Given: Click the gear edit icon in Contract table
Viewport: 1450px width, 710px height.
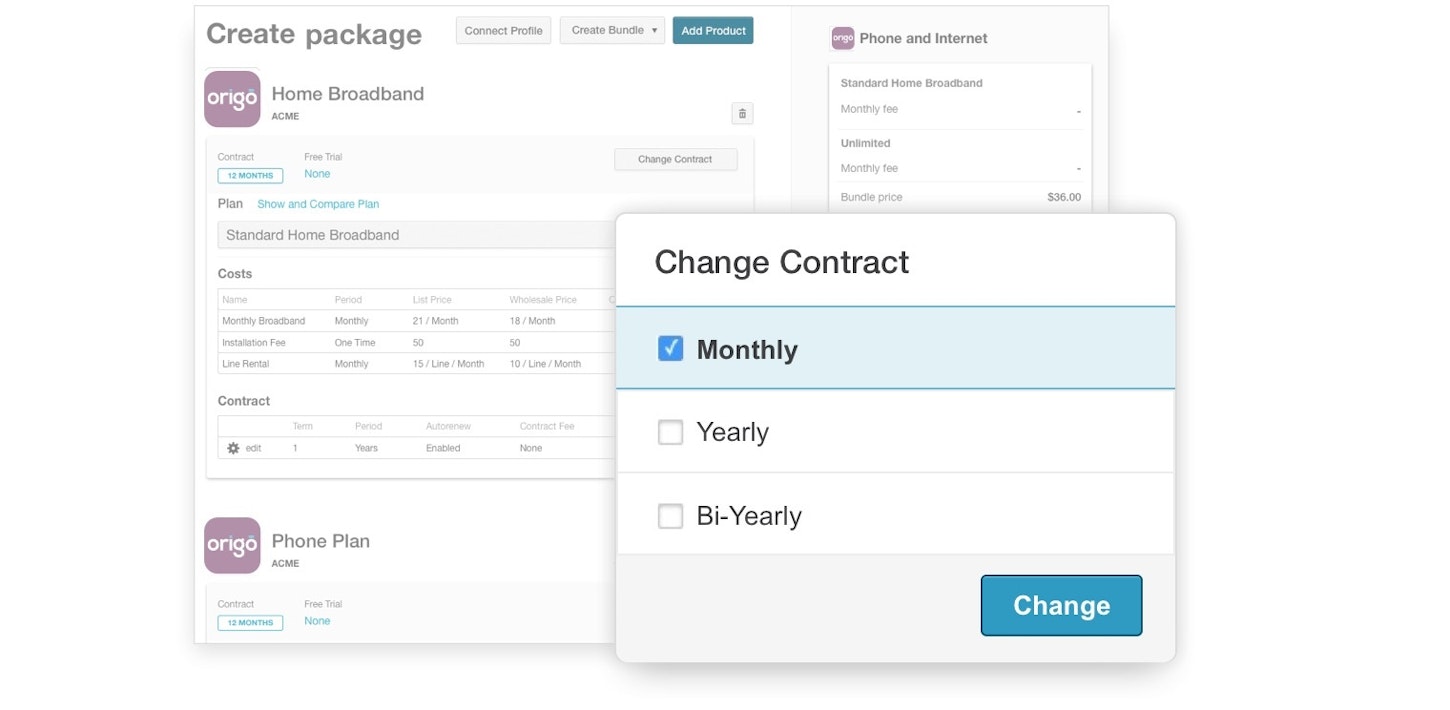Looking at the screenshot, I should coord(234,448).
